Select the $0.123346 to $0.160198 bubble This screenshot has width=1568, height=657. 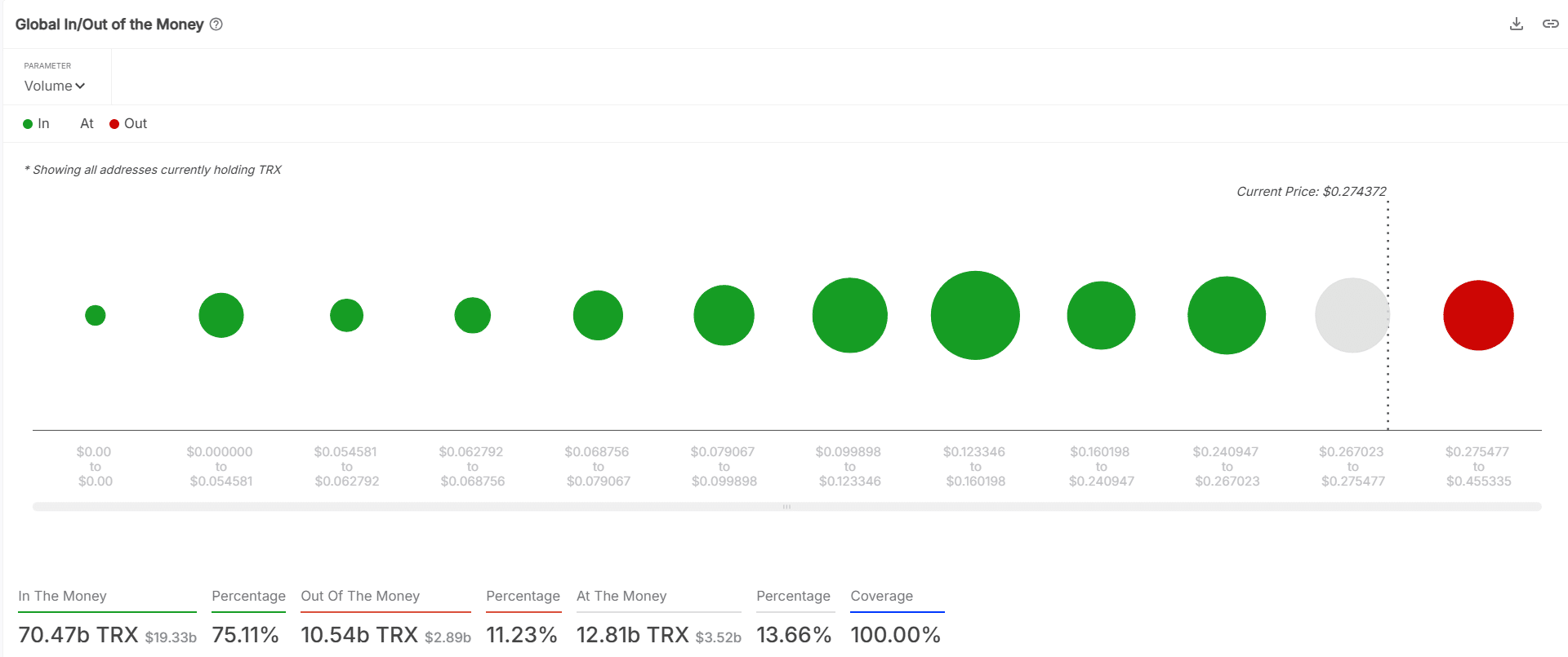975,315
